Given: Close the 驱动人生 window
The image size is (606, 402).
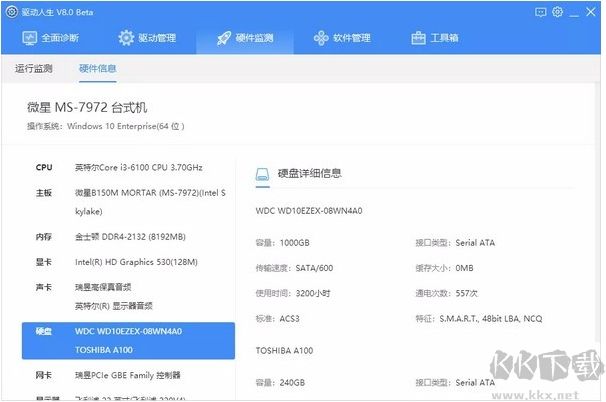Looking at the screenshot, I should coord(591,12).
